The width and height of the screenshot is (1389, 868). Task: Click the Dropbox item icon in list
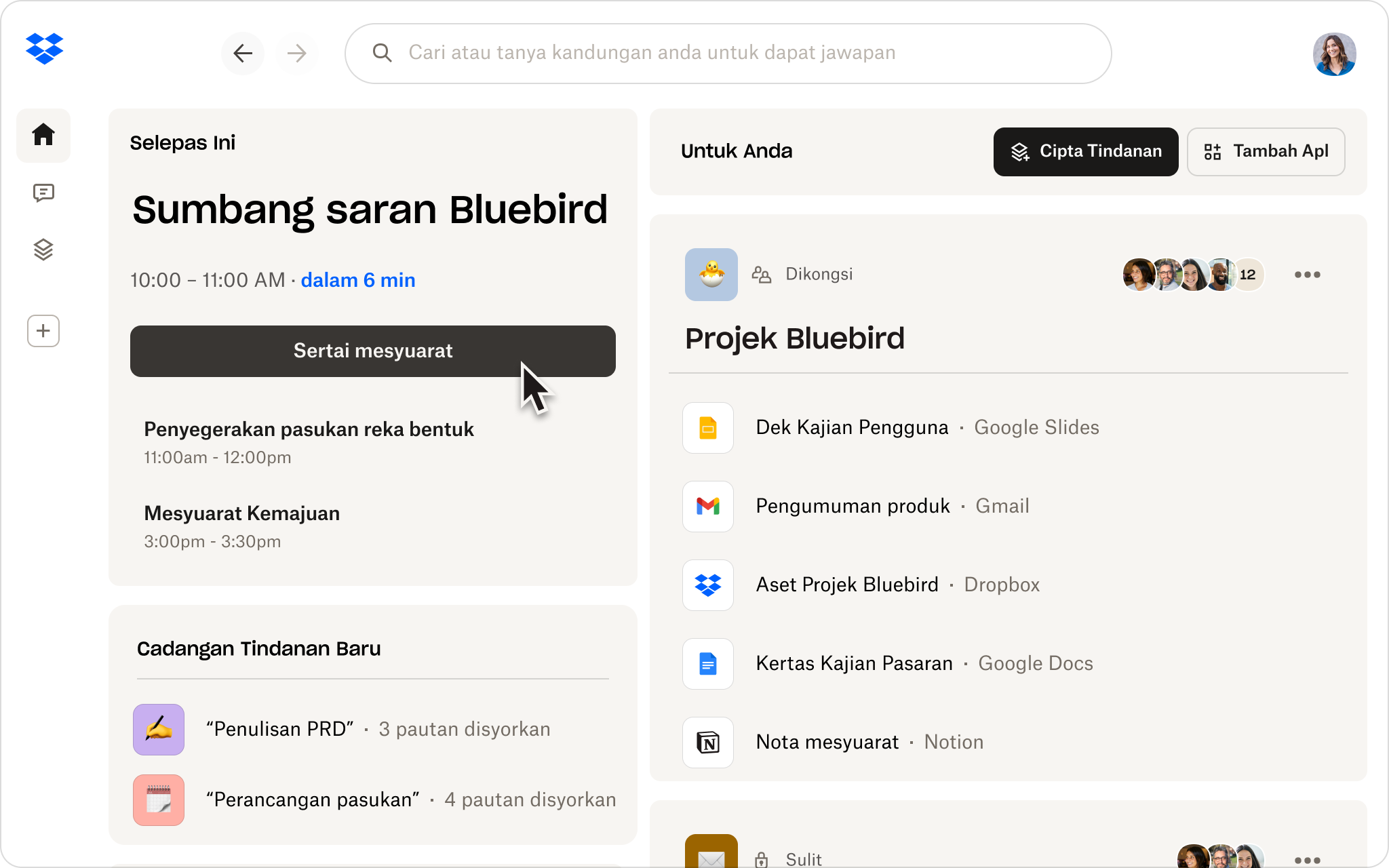708,585
